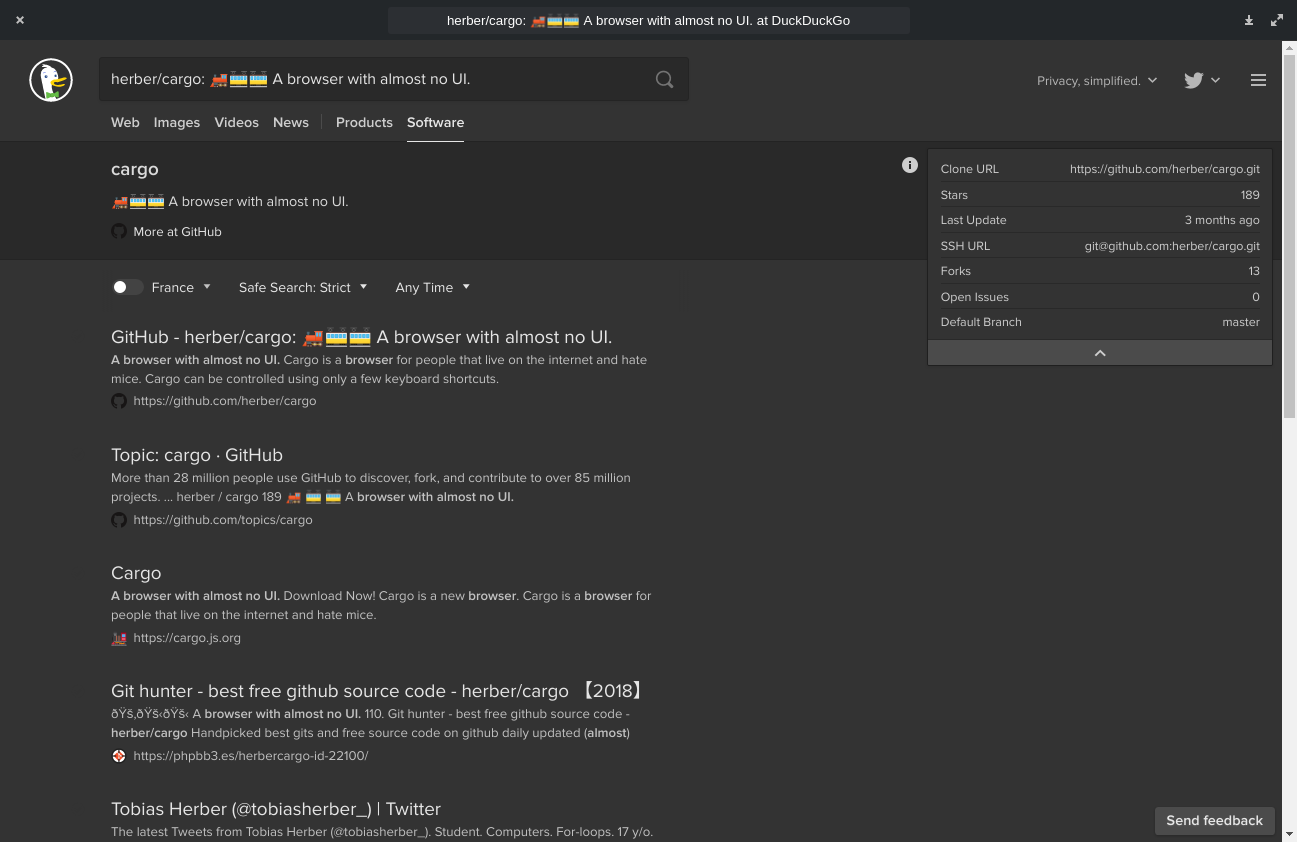This screenshot has width=1297, height=842.
Task: Switch to the Web tab
Action: 125,122
